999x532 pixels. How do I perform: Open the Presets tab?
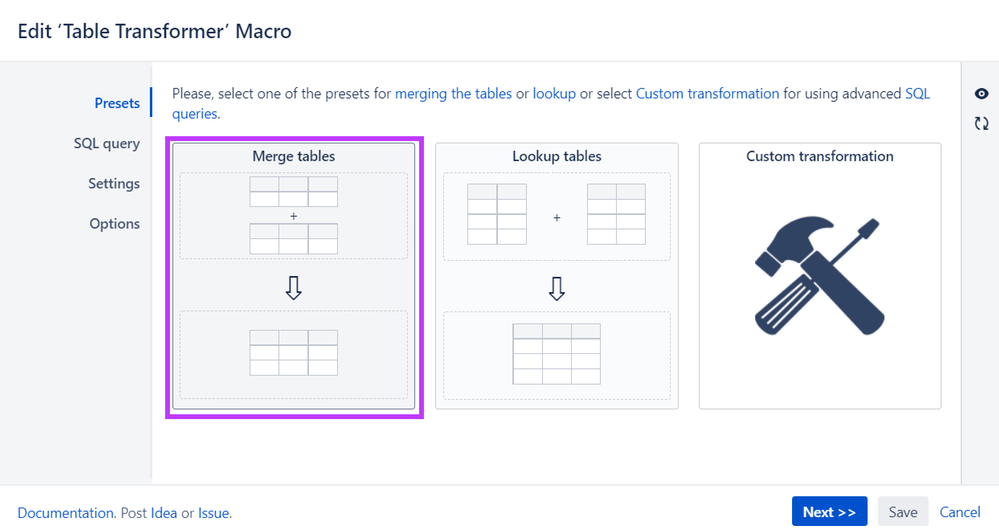[x=117, y=103]
